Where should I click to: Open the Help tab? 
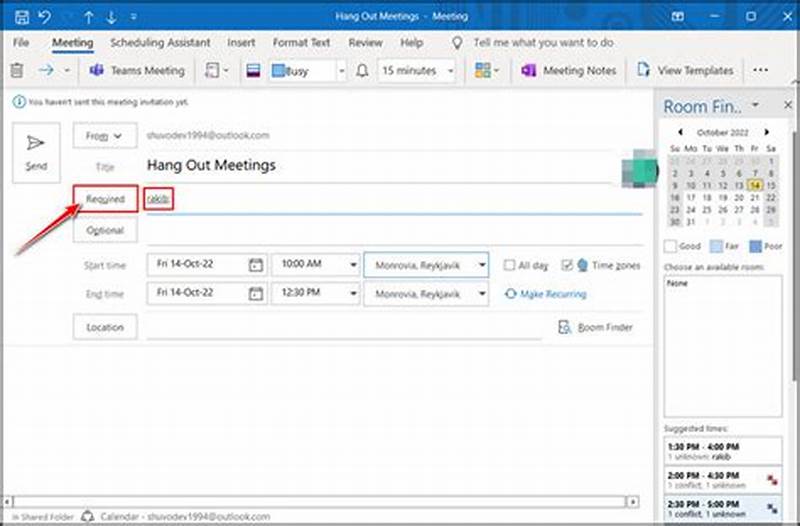411,42
